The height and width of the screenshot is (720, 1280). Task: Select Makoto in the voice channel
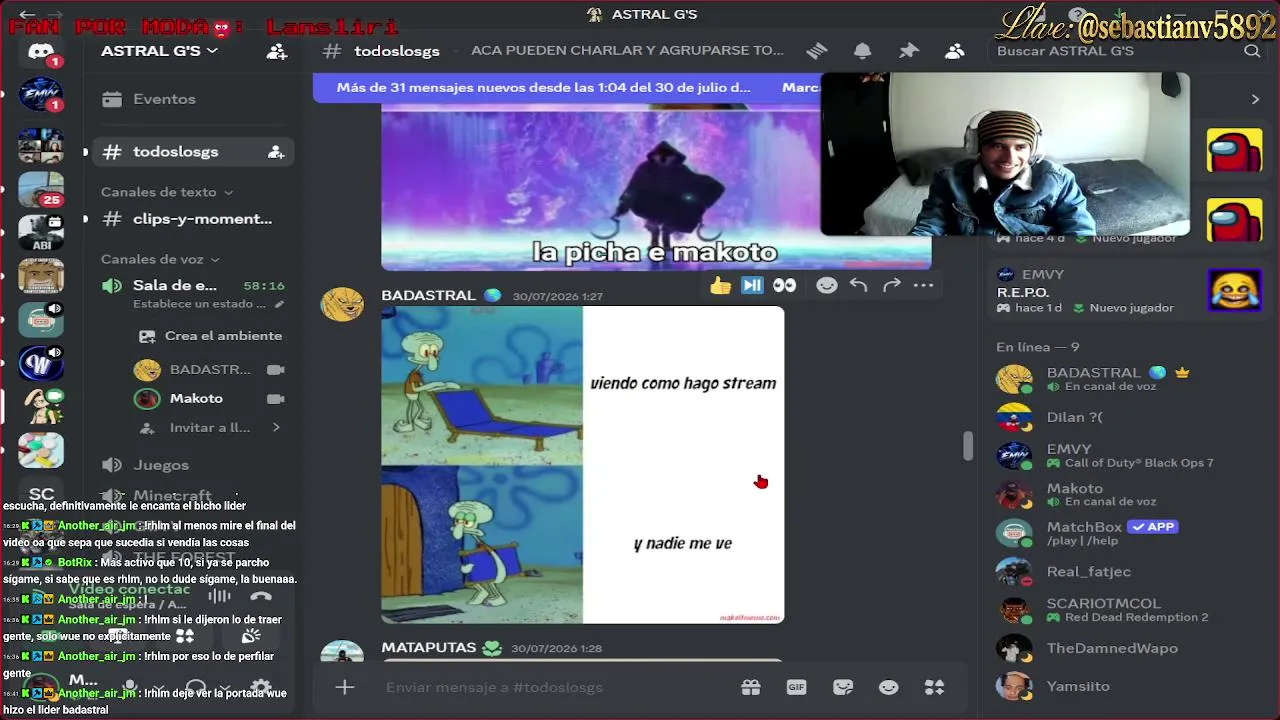(x=210, y=399)
